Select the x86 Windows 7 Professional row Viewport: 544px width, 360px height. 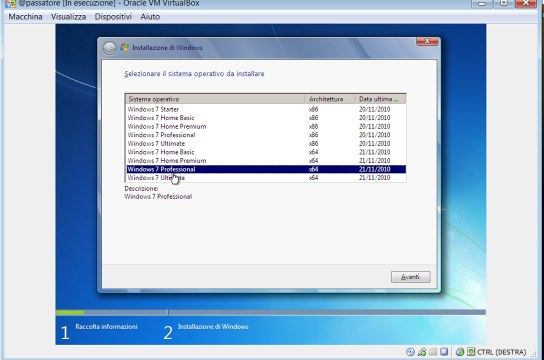[x=266, y=135]
